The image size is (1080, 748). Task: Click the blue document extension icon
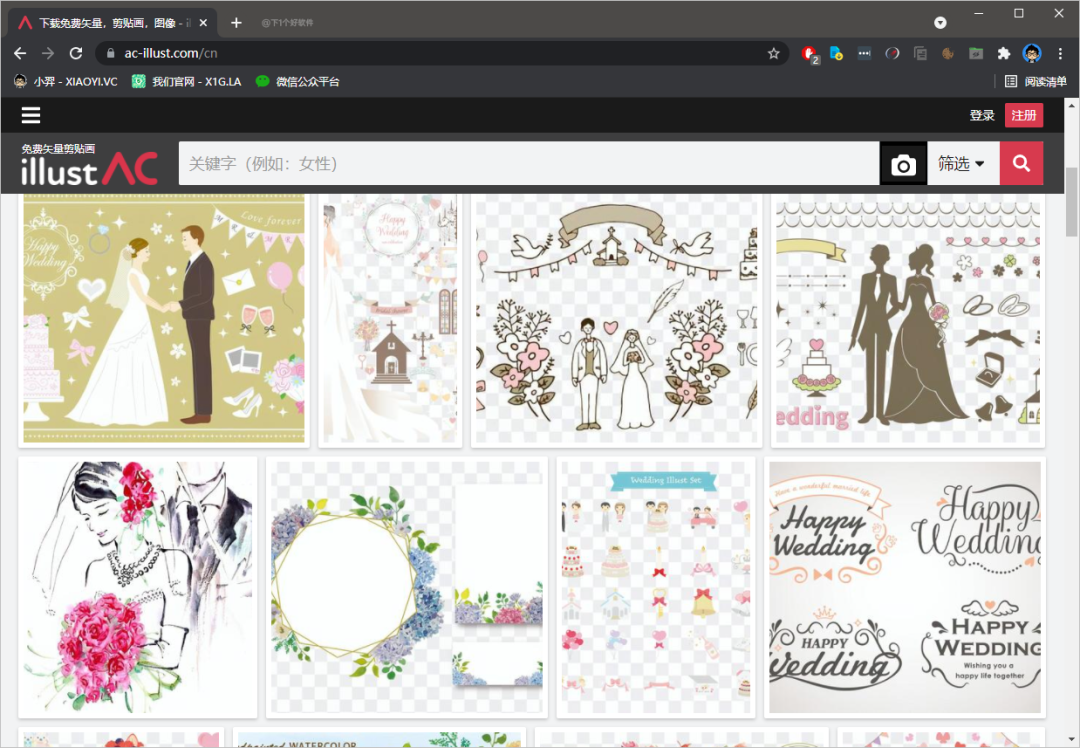tap(836, 53)
